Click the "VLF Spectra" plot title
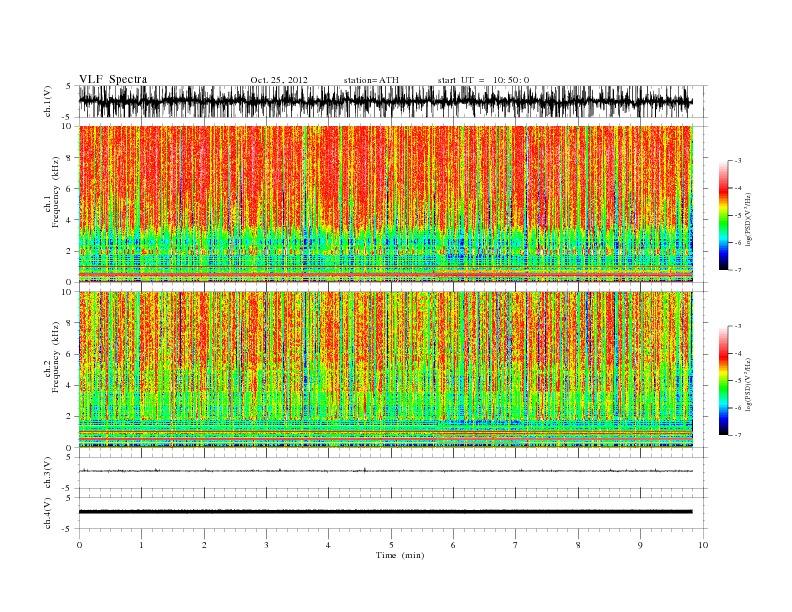 (113, 79)
